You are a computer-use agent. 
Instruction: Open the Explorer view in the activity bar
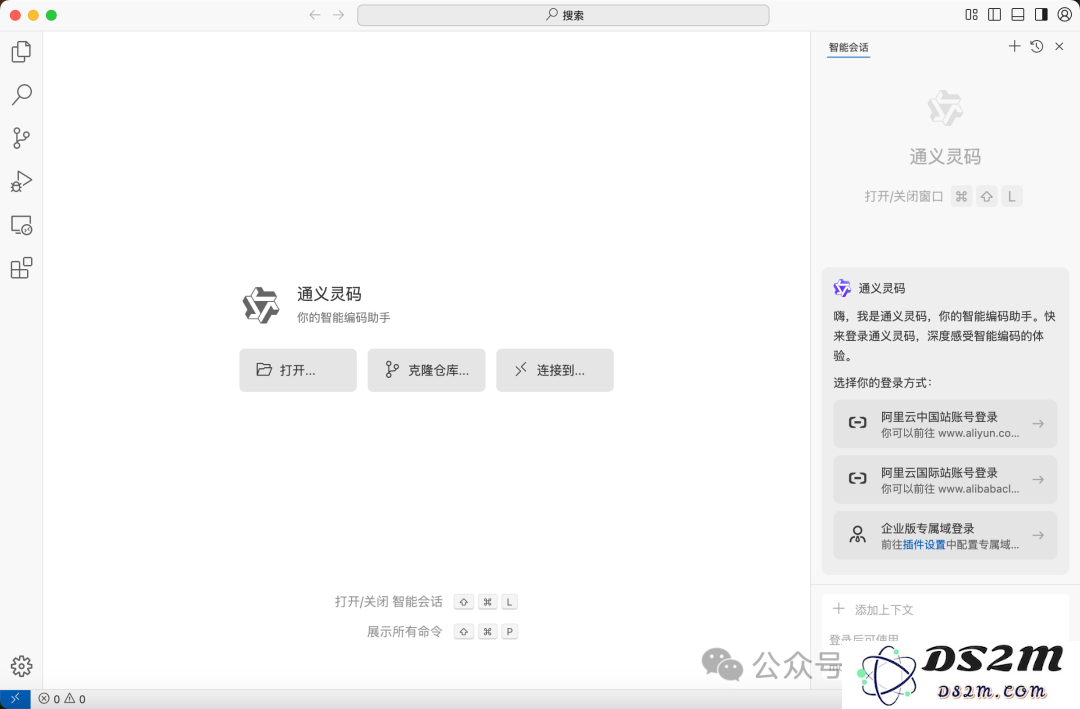coord(21,52)
